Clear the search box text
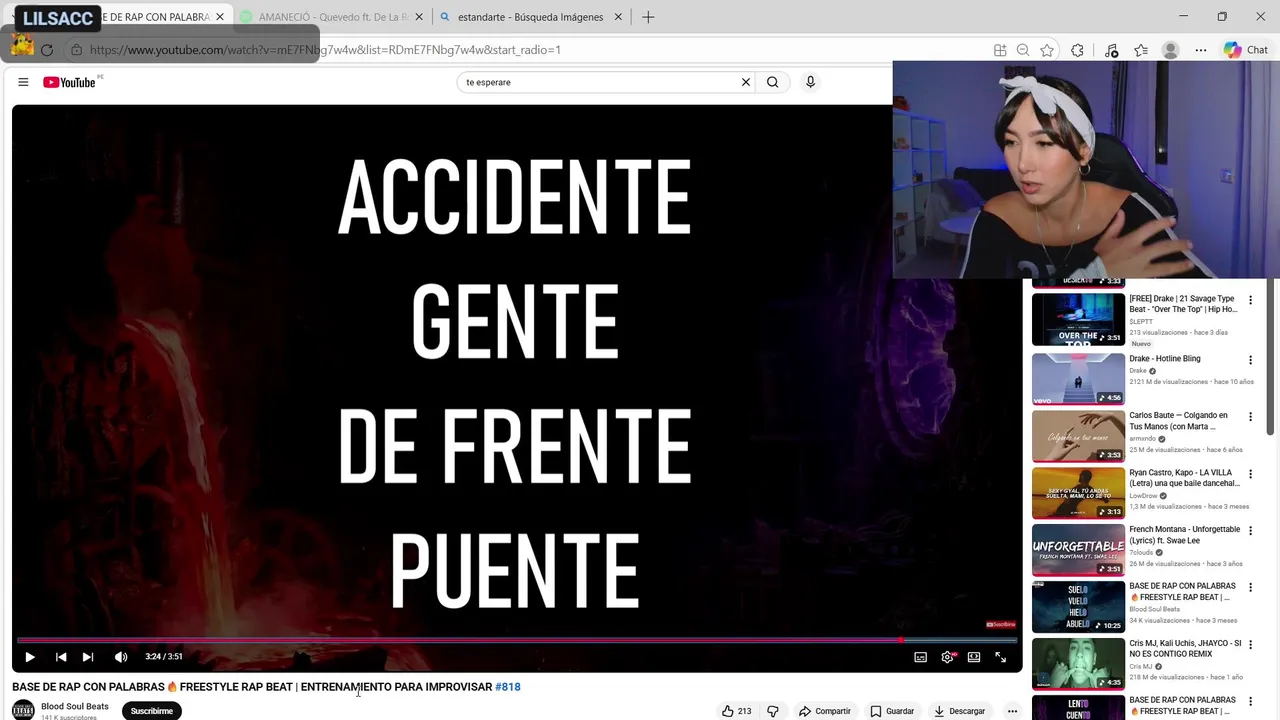This screenshot has width=1280, height=720. click(x=745, y=82)
